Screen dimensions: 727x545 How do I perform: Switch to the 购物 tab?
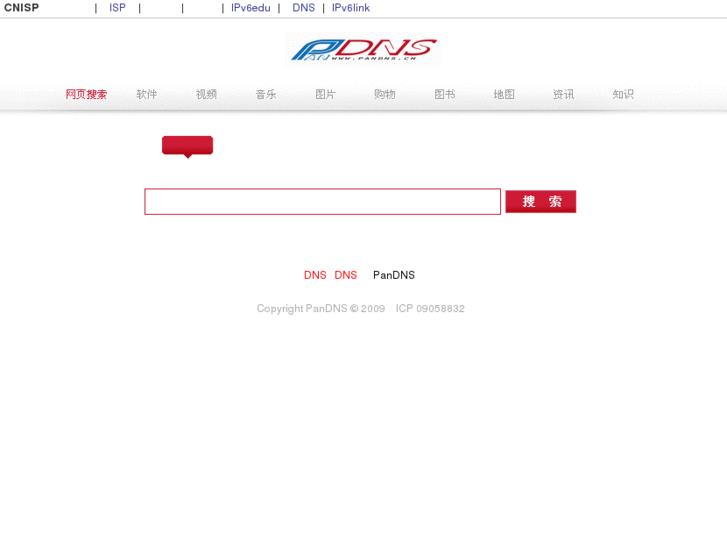pyautogui.click(x=385, y=94)
